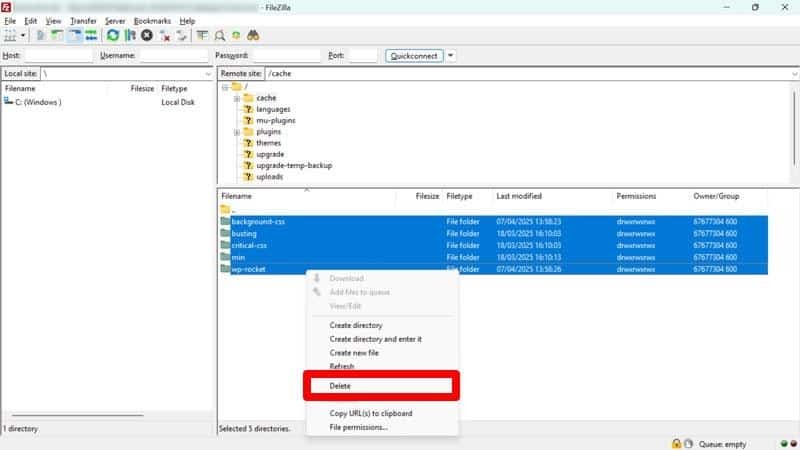Sort remote list by Permissions column
This screenshot has width=800, height=450.
pos(651,196)
